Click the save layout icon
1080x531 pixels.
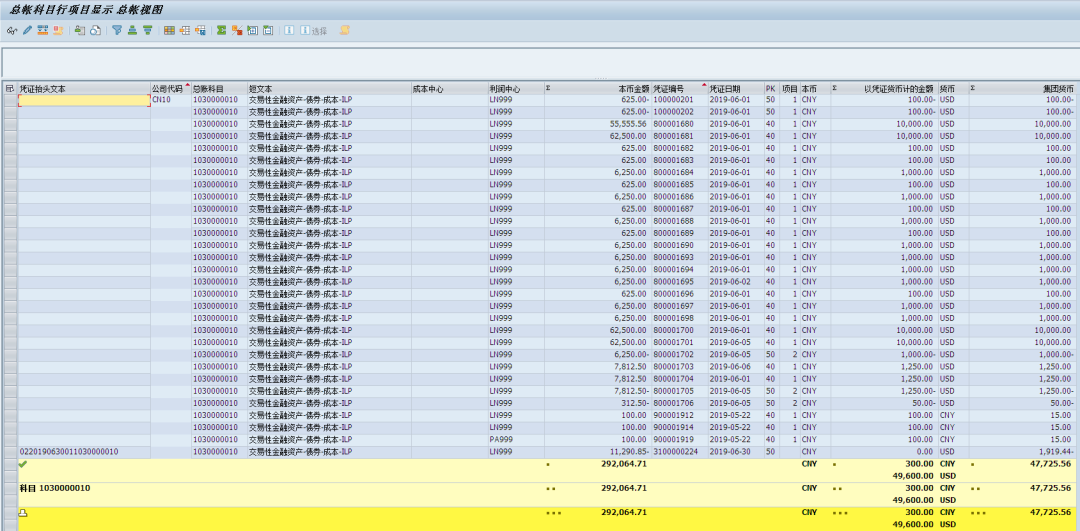[x=200, y=30]
